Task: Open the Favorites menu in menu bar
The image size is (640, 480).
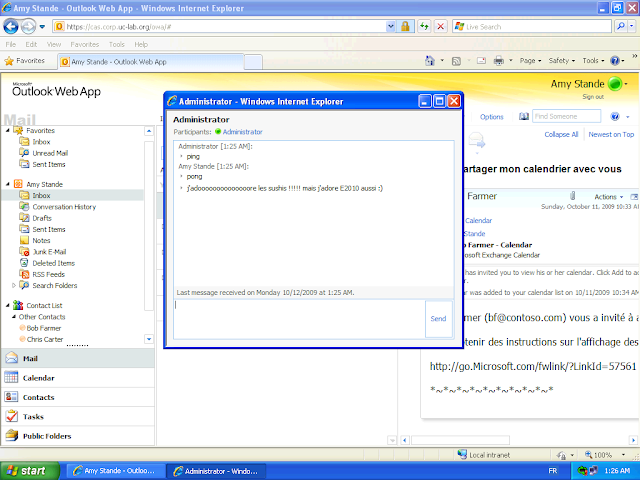Action: [84, 44]
